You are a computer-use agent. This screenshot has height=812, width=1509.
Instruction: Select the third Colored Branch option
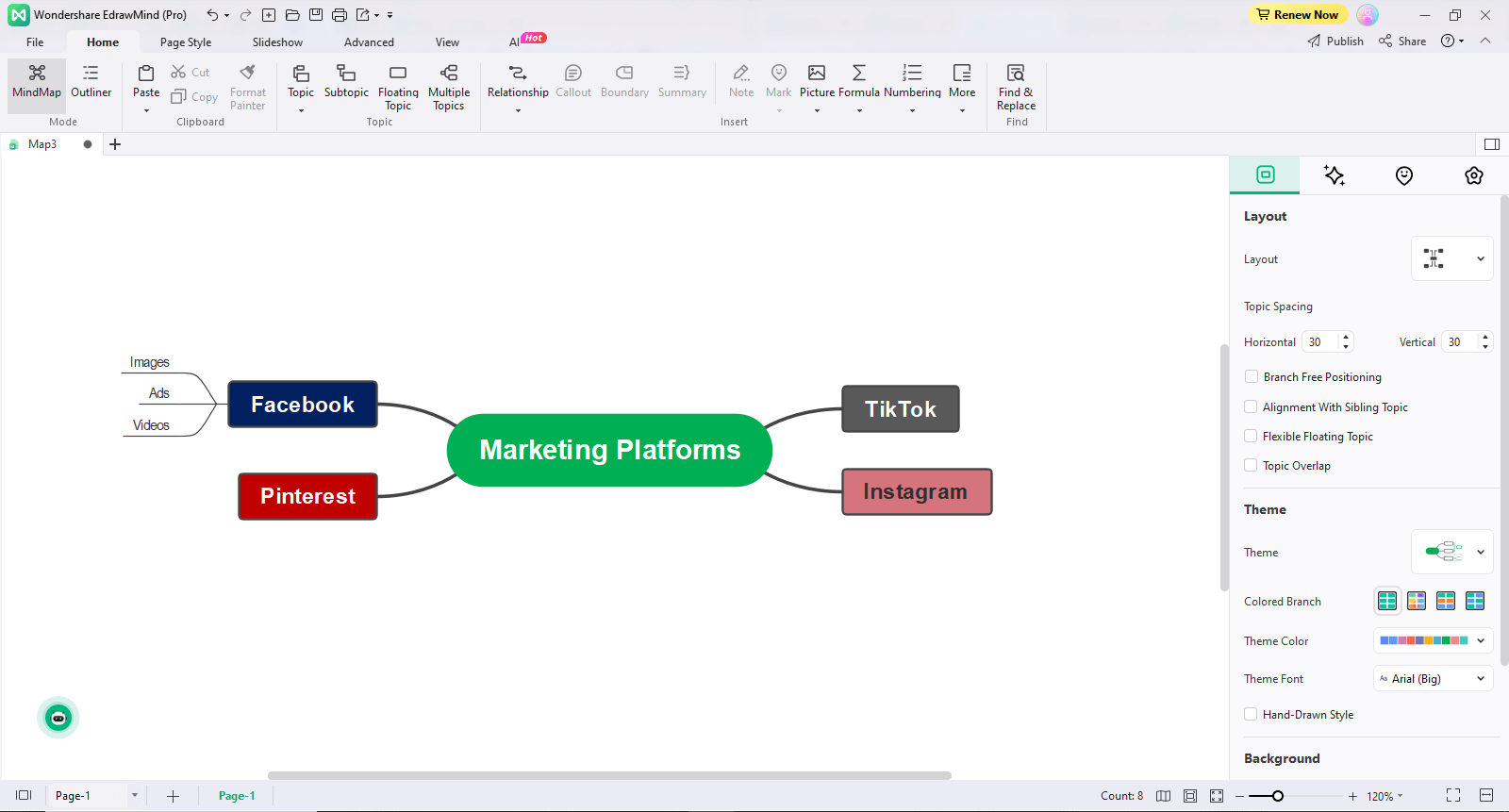(x=1446, y=601)
